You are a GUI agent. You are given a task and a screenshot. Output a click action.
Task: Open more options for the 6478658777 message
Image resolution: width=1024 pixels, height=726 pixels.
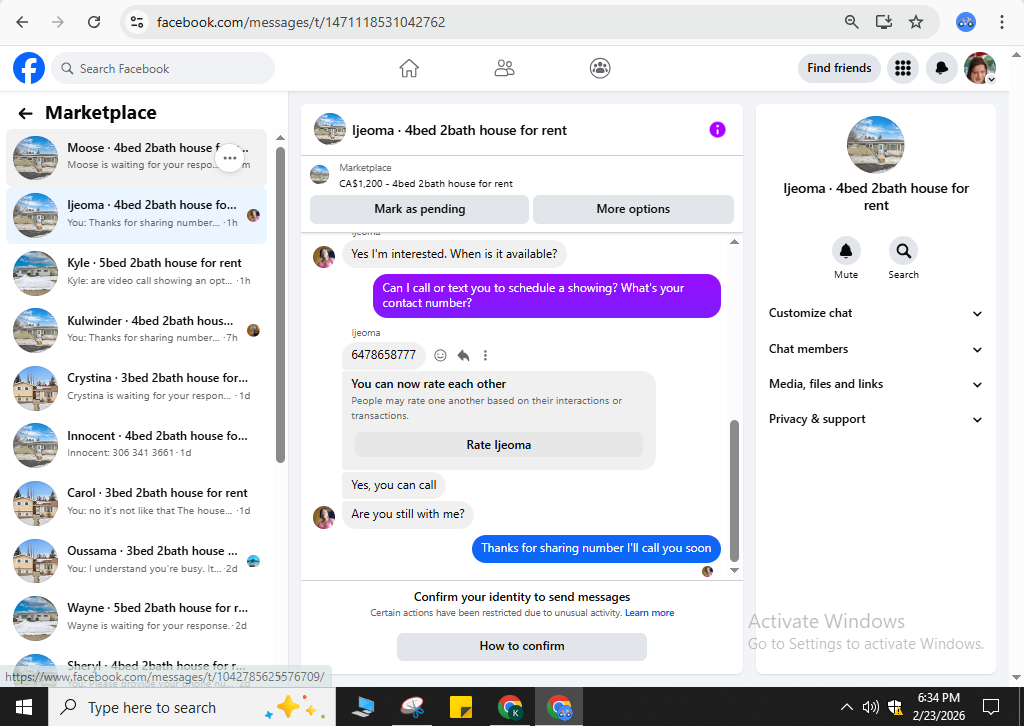485,355
